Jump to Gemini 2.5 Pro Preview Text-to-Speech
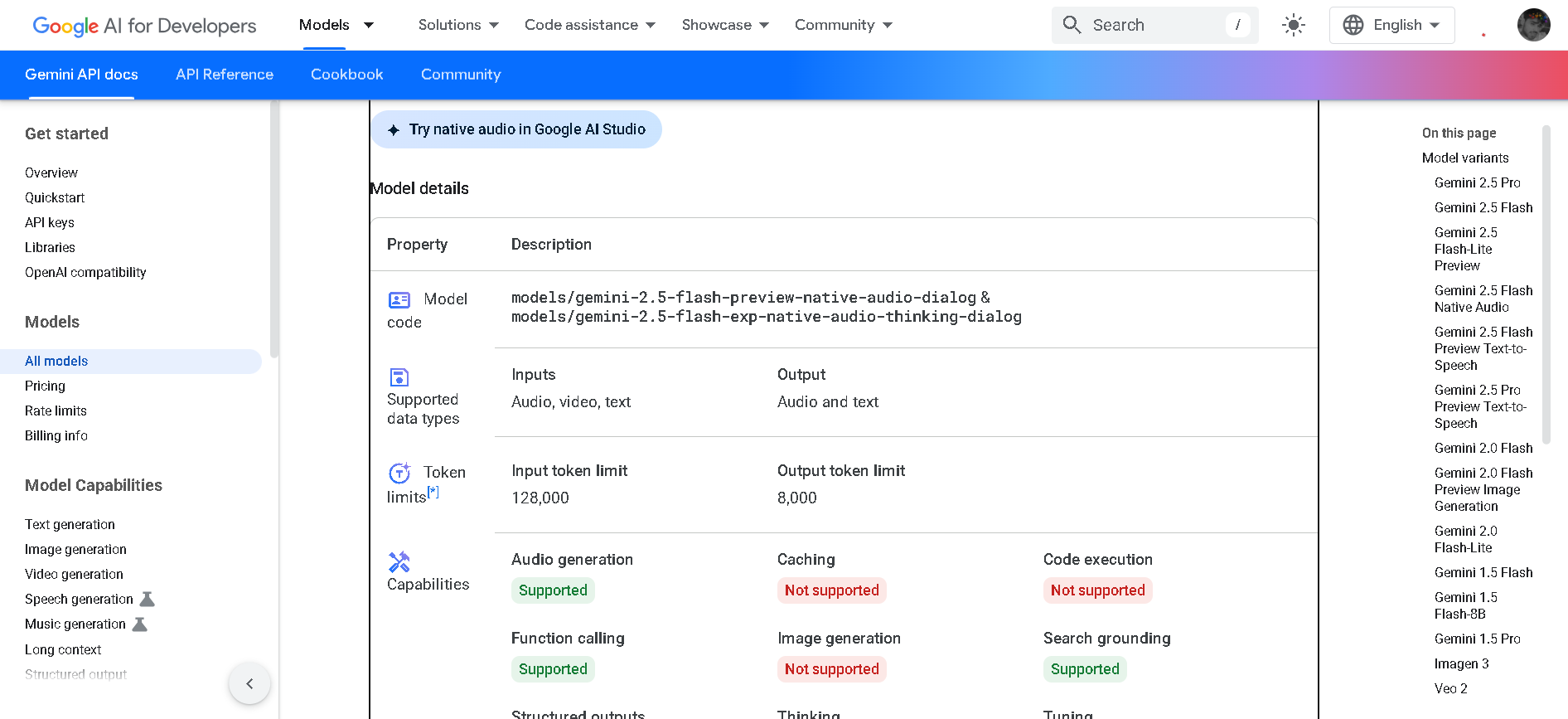Screen dimensions: 1568x719 pyautogui.click(x=1480, y=406)
